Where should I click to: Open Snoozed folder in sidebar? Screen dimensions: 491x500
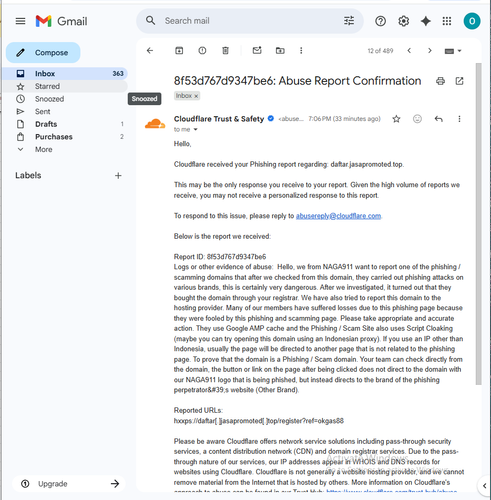pyautogui.click(x=65, y=99)
